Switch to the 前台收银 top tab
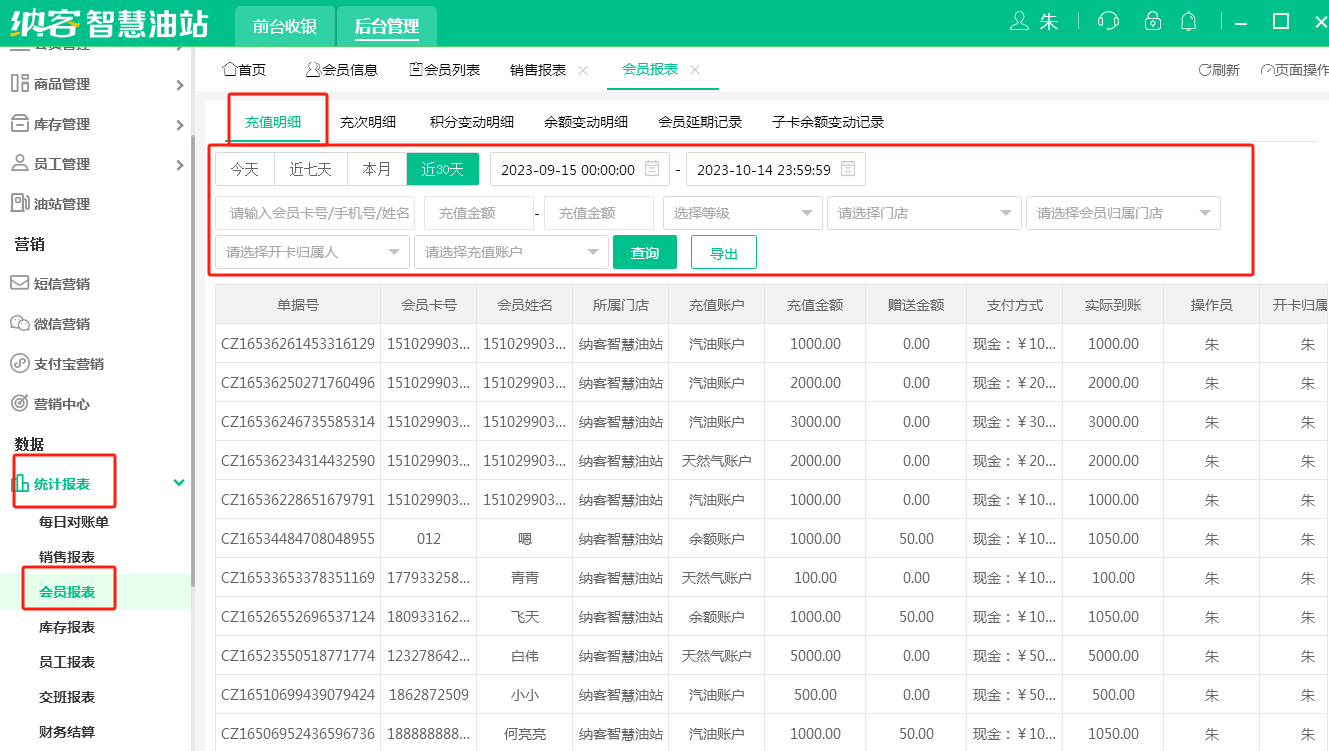The image size is (1329, 751). click(x=285, y=27)
